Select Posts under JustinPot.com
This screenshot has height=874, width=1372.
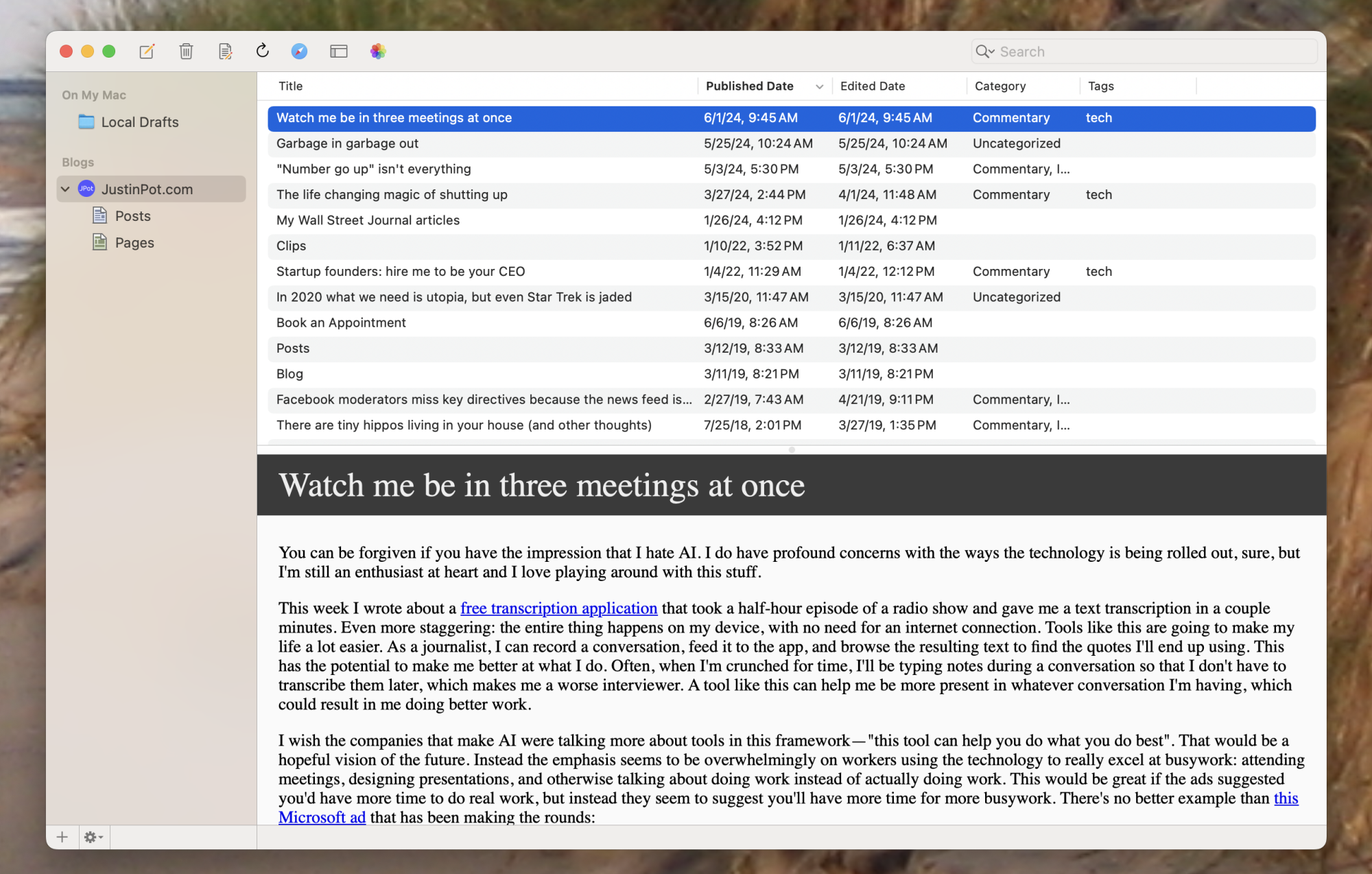133,216
